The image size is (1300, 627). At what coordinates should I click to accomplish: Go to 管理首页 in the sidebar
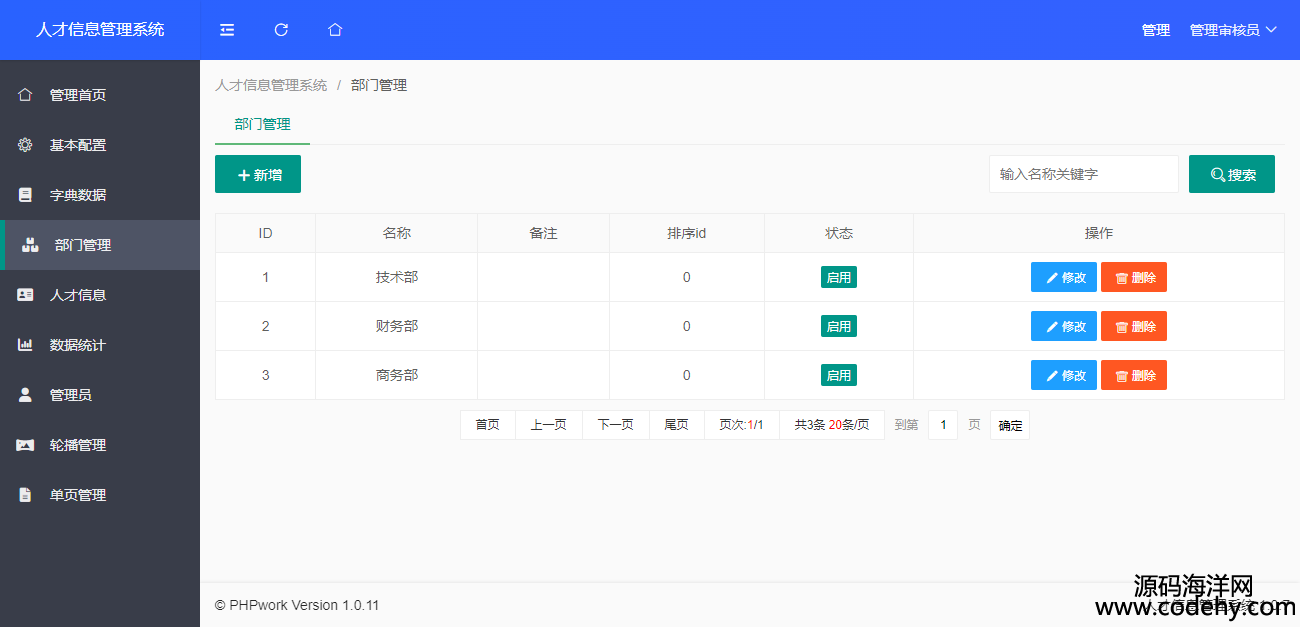[77, 95]
